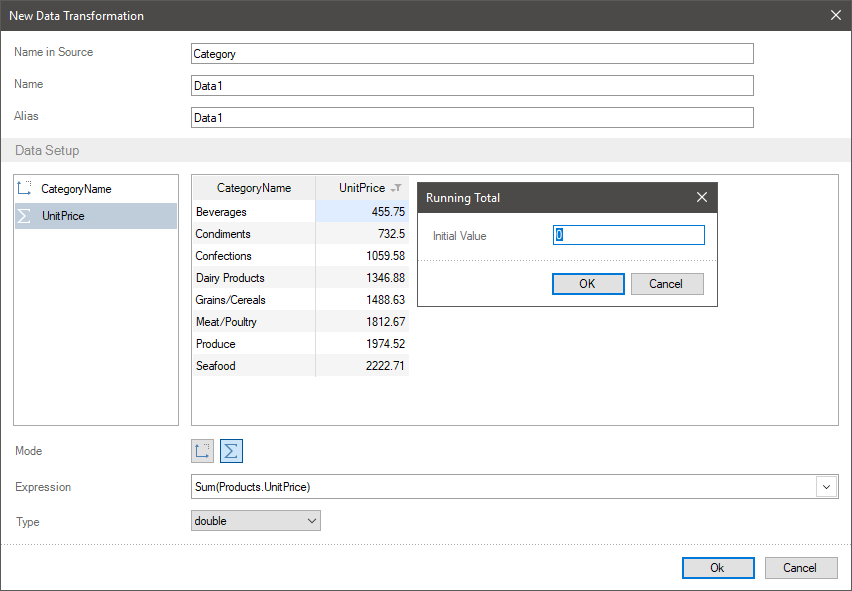Screen dimensions: 852x591
Task: Click the bottom Cancel button of main window
Action: (x=800, y=568)
